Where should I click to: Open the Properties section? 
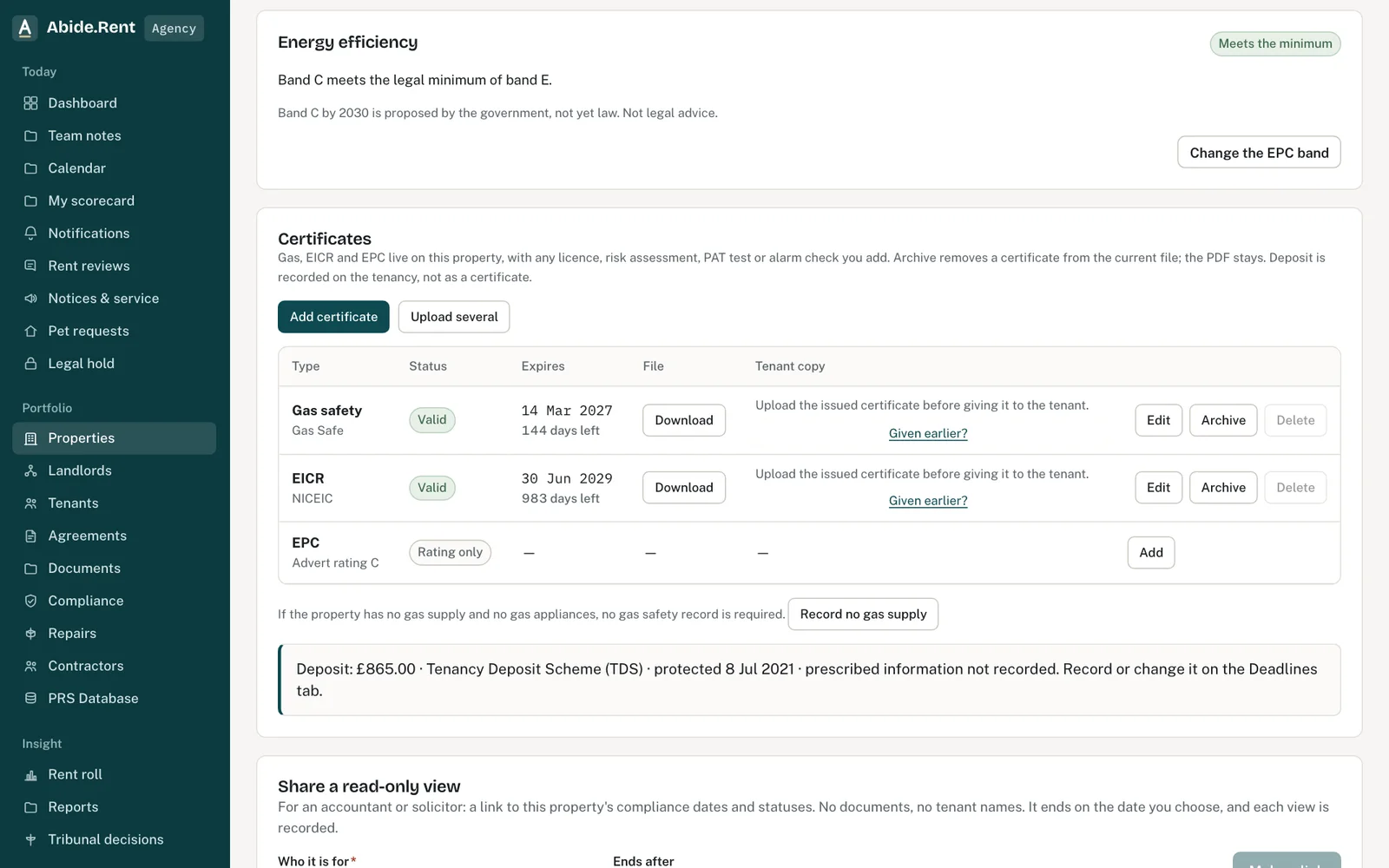pyautogui.click(x=114, y=438)
